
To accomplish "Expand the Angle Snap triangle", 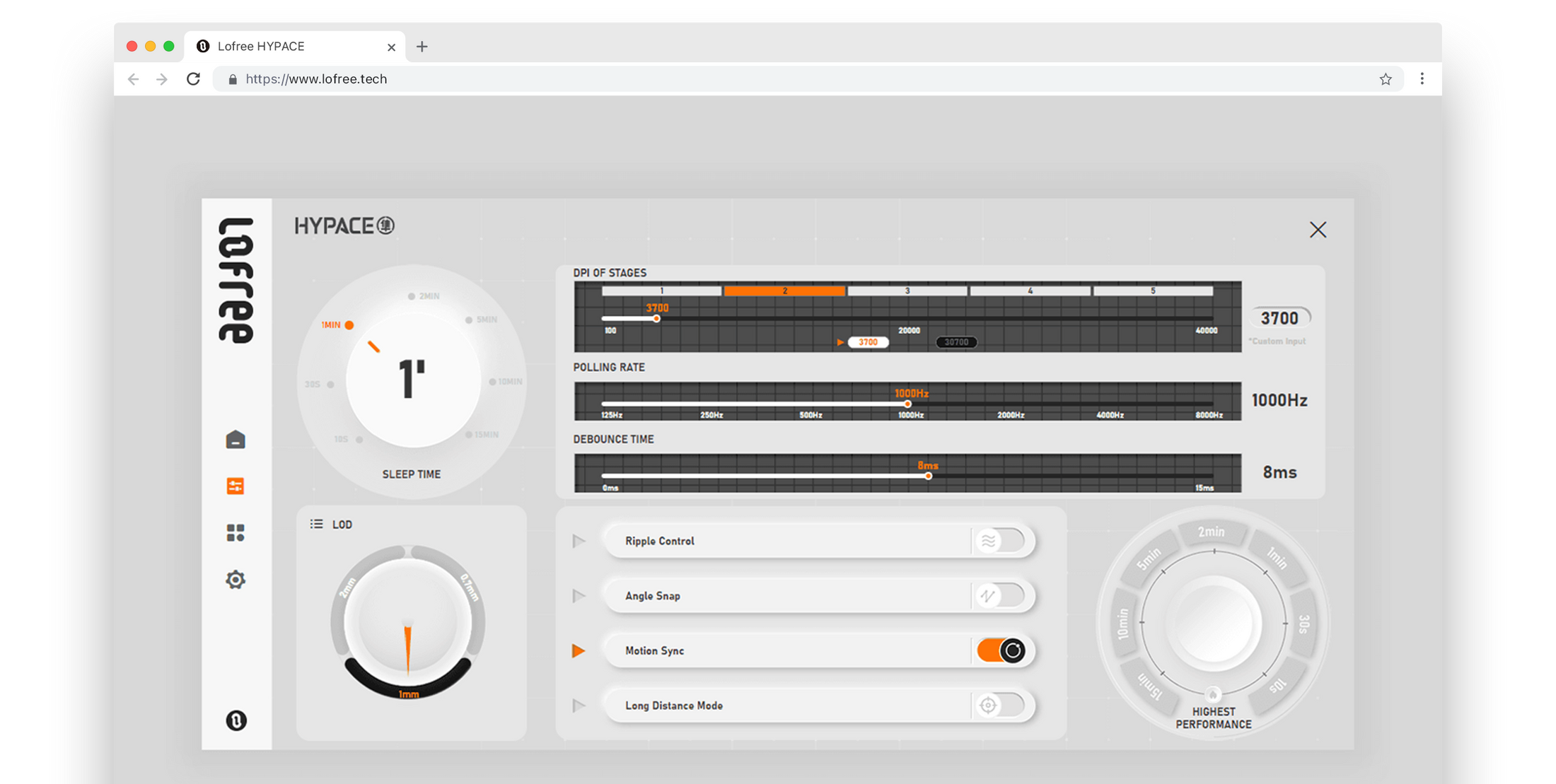I will click(x=579, y=596).
